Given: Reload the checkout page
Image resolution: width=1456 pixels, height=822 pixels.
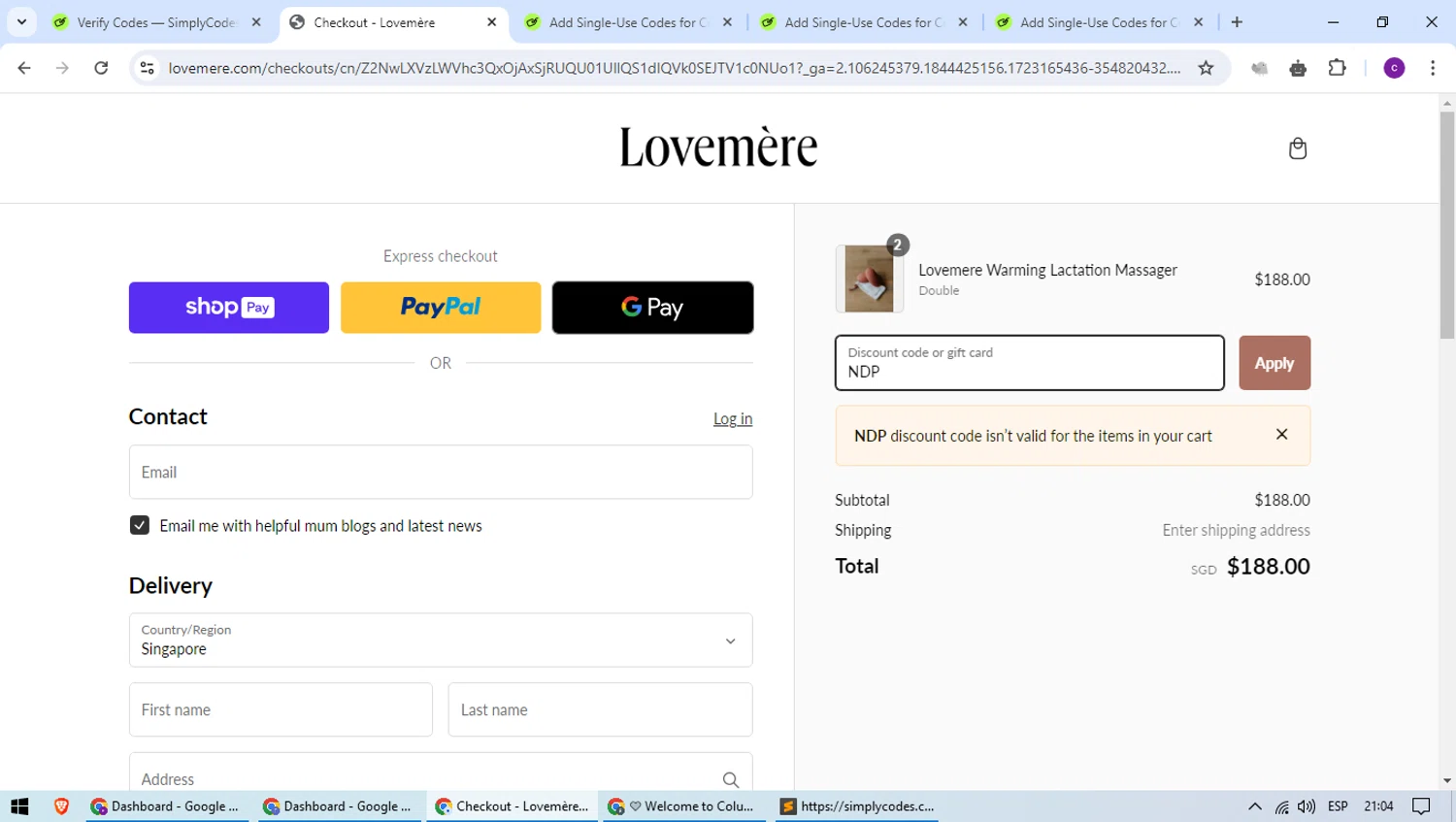Looking at the screenshot, I should [101, 68].
